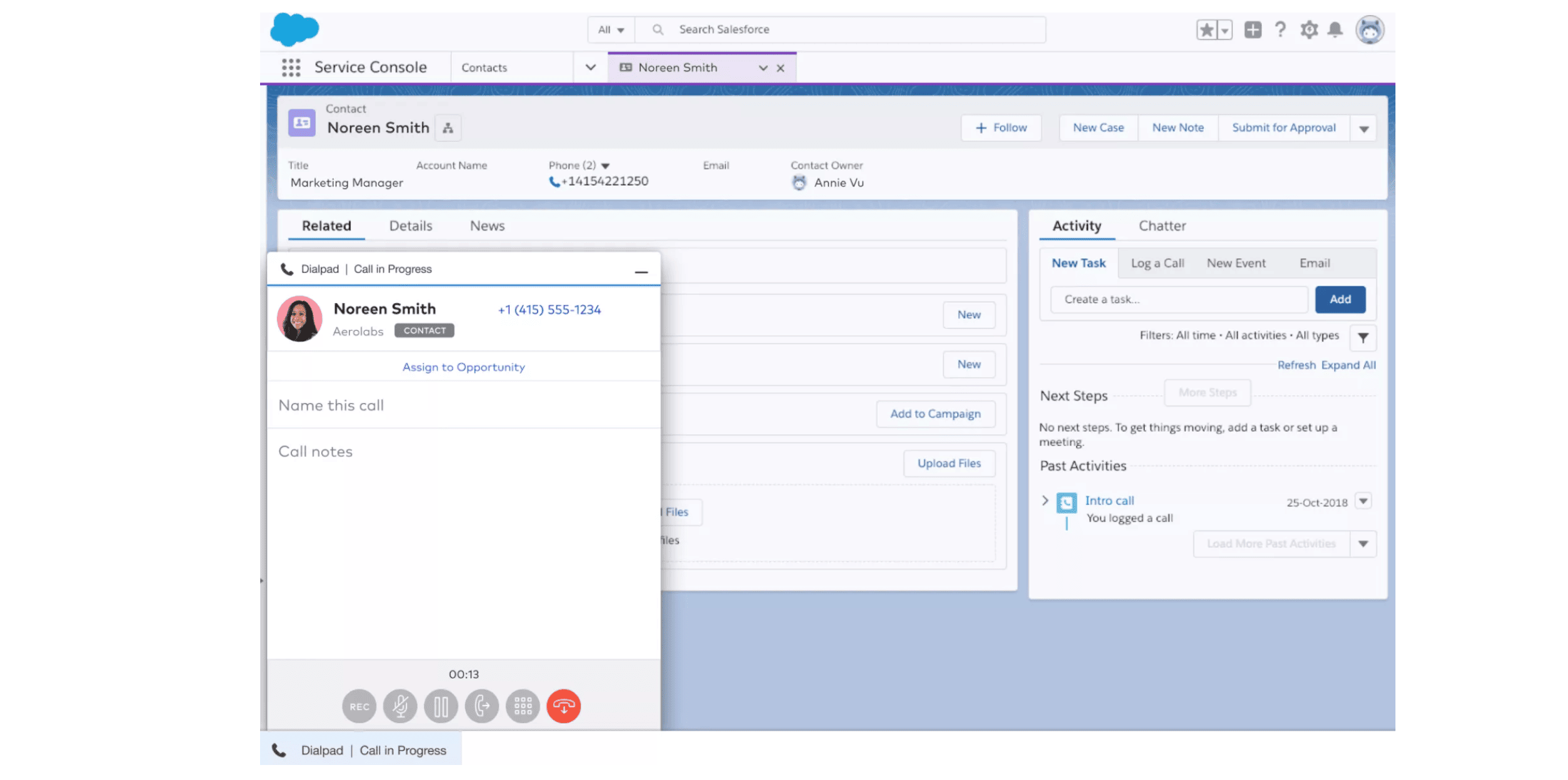Screen dimensions: 1568x780
Task: Click the Create a task field
Action: click(1179, 299)
